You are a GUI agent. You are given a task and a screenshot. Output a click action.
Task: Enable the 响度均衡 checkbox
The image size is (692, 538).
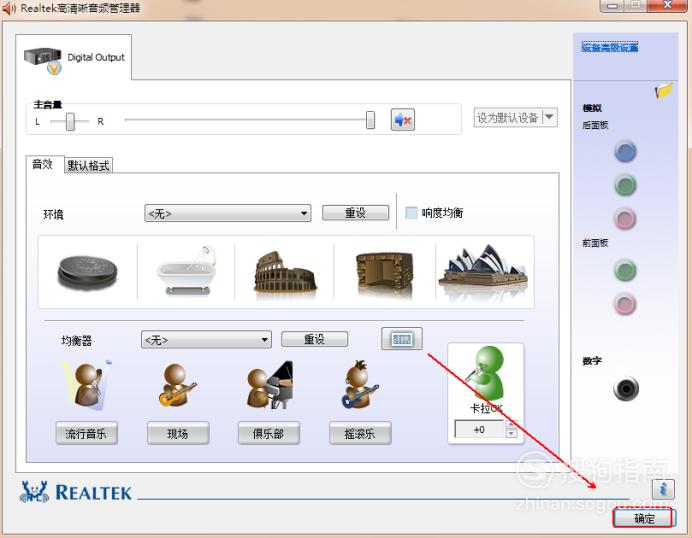click(x=411, y=213)
